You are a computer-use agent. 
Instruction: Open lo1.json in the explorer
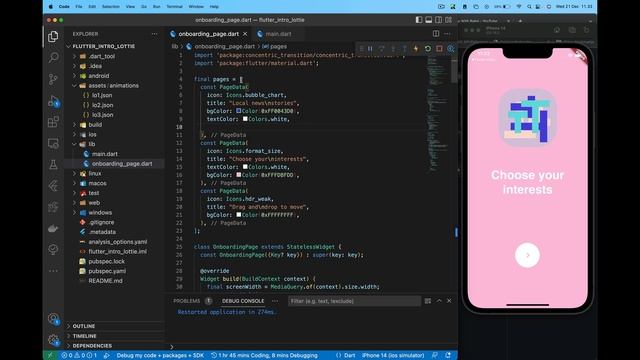(x=102, y=96)
